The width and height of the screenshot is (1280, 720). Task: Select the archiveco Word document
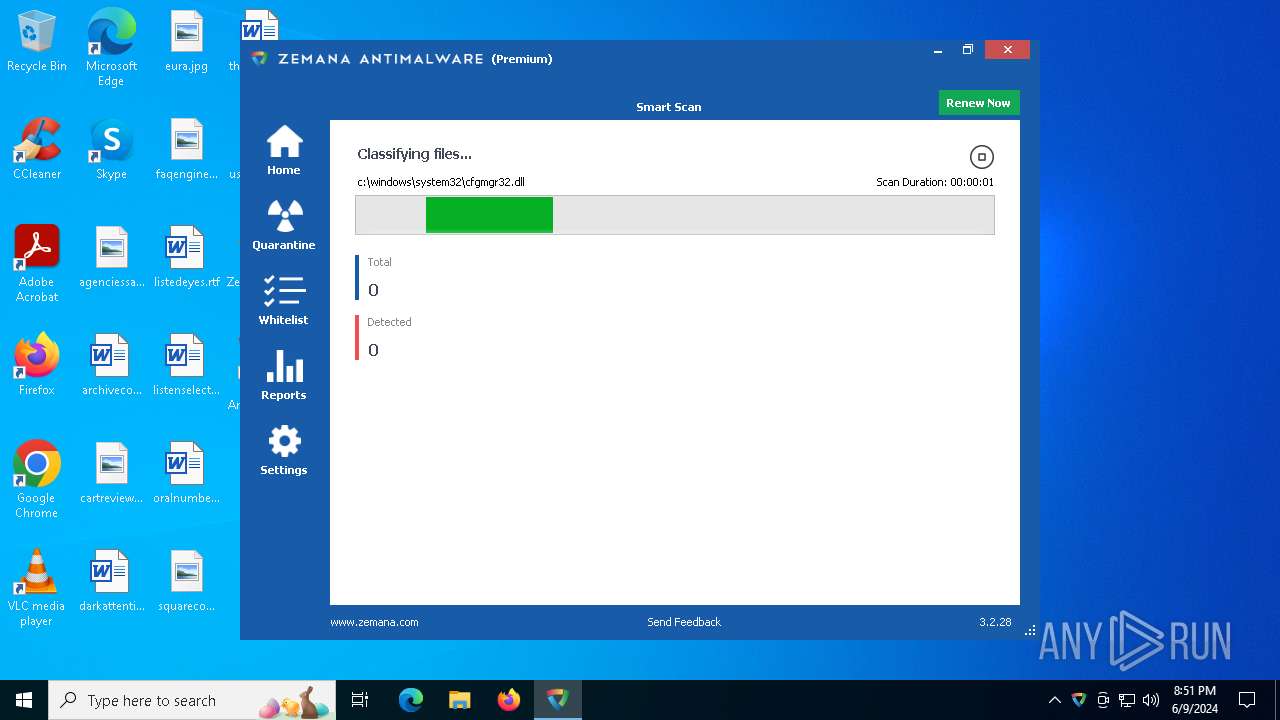tap(111, 365)
